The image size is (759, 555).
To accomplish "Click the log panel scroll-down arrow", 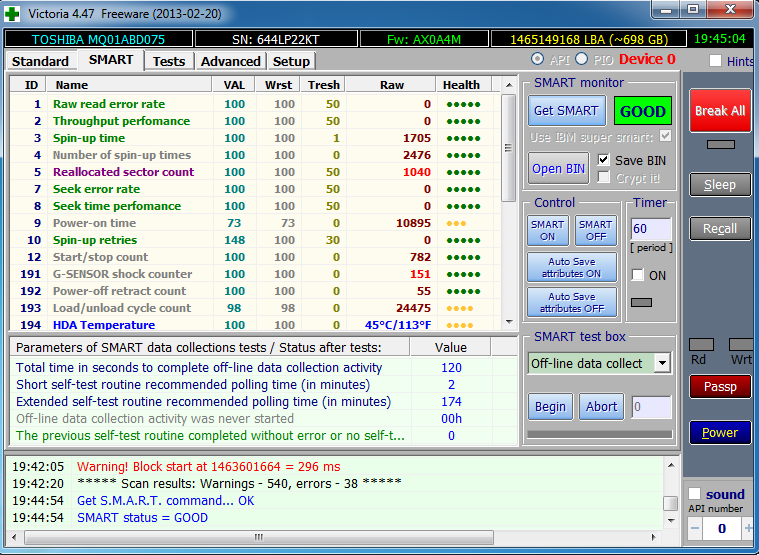I will click(x=671, y=521).
